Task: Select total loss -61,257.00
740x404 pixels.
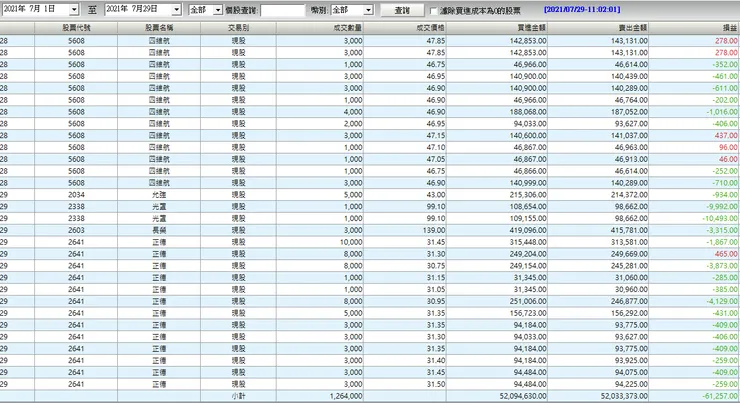Action: [720, 396]
